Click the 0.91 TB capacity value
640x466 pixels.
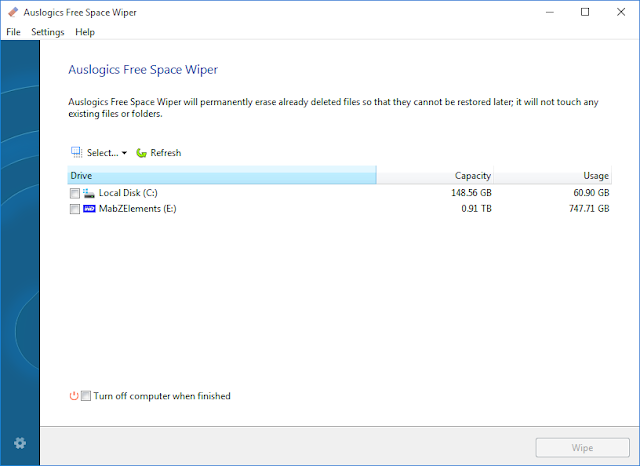[476, 209]
